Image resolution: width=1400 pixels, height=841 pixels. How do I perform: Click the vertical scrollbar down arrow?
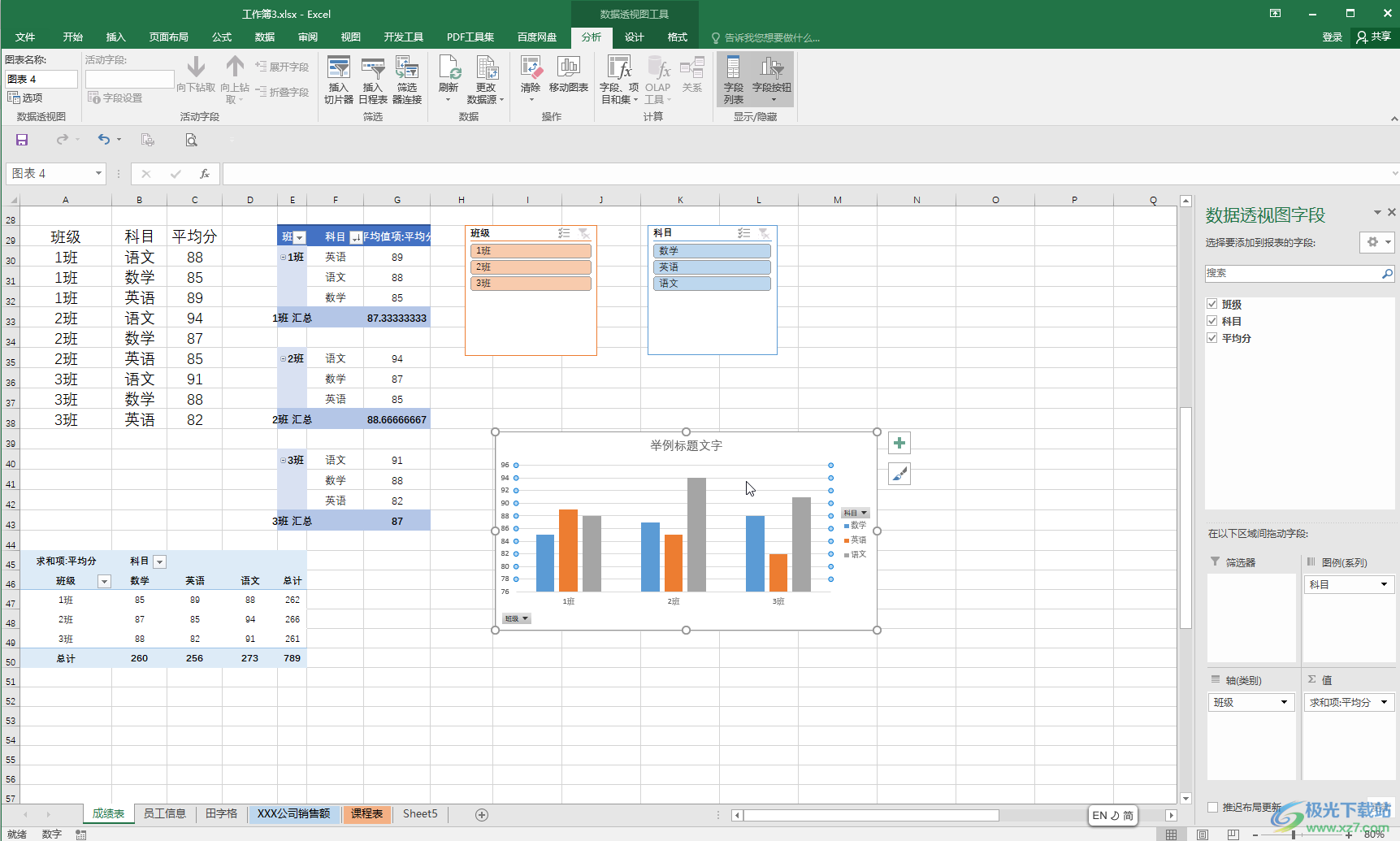1185,798
